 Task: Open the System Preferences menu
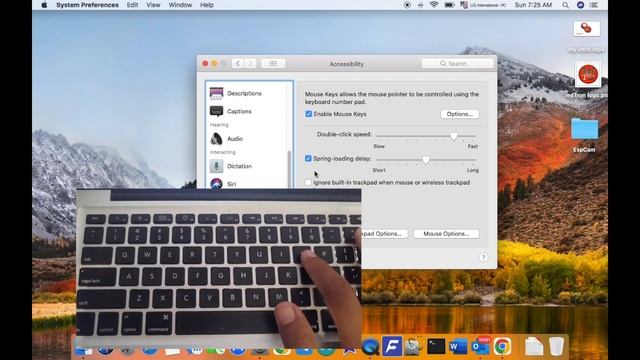pos(87,5)
